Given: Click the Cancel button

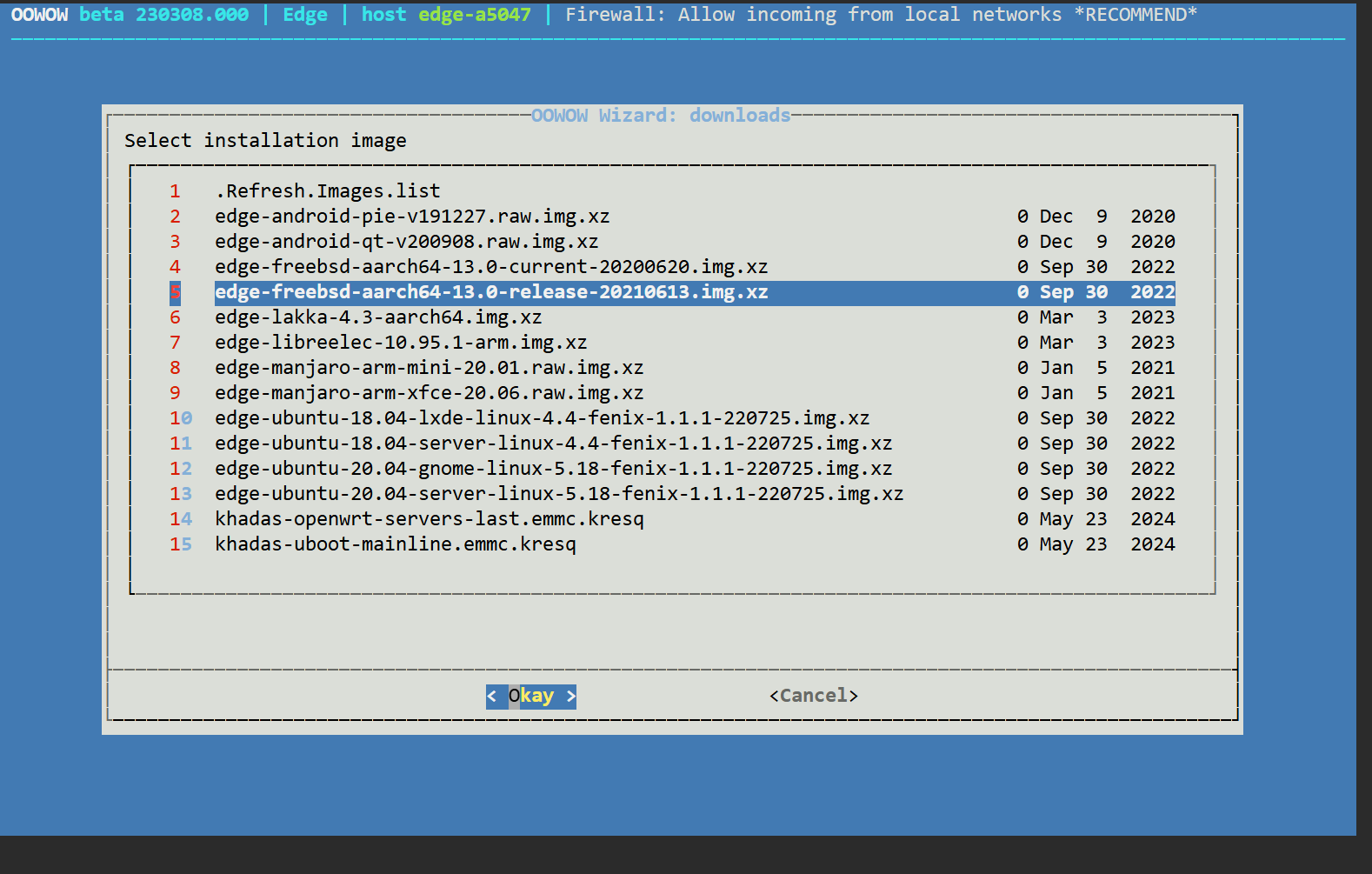Looking at the screenshot, I should click(814, 696).
